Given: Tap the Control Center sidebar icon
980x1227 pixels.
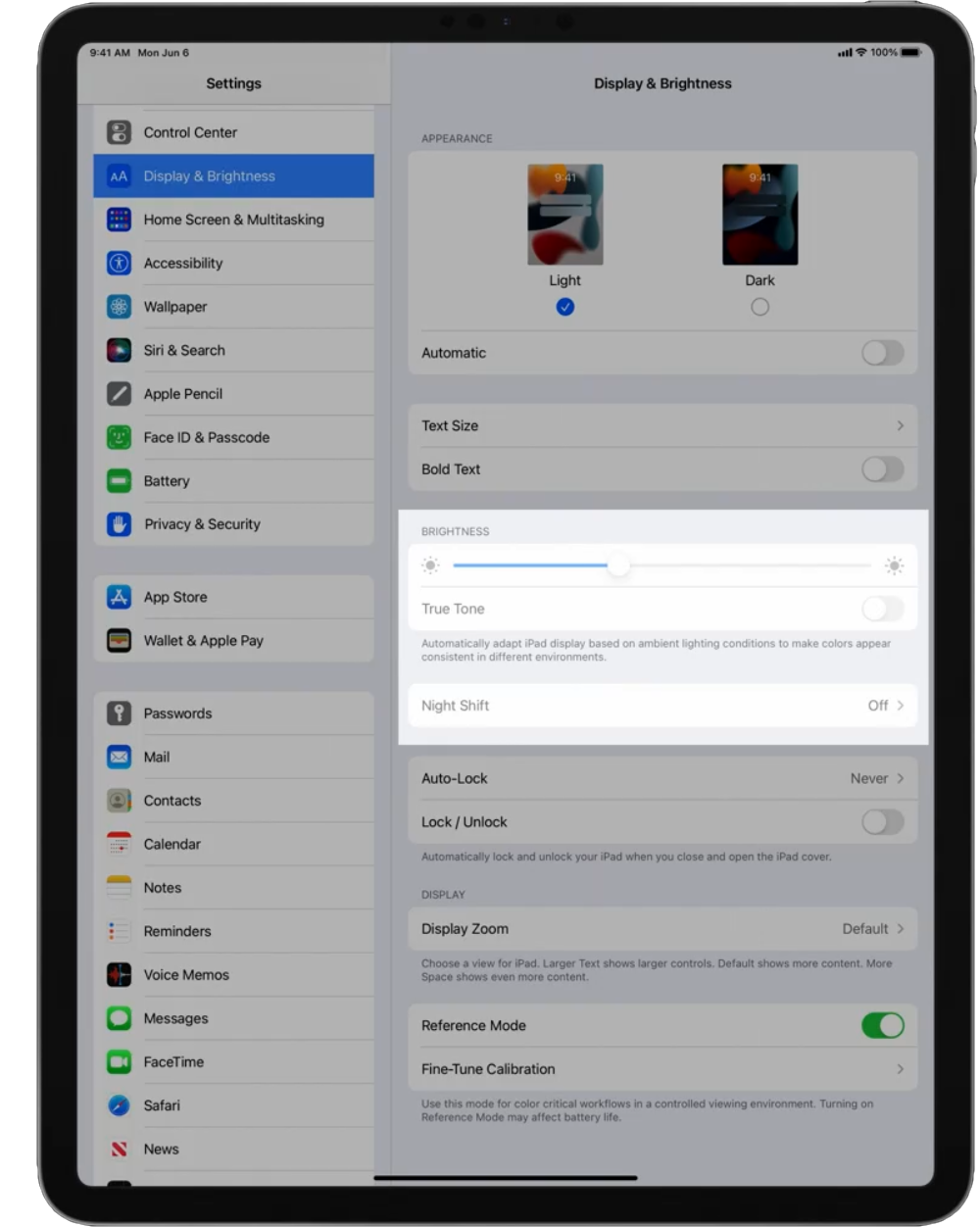Looking at the screenshot, I should click(x=119, y=132).
